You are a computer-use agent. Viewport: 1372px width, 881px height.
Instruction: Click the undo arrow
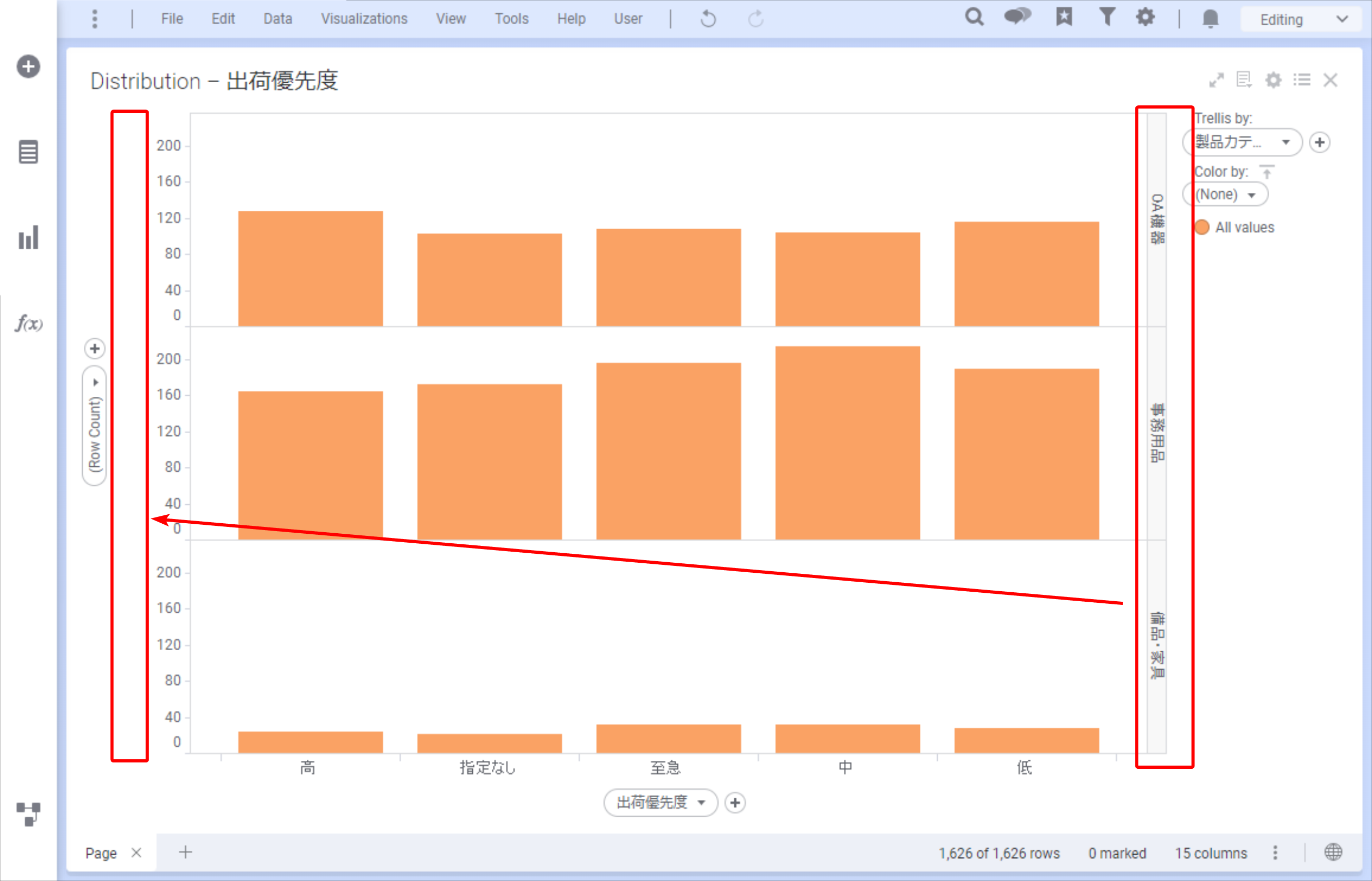pyautogui.click(x=708, y=19)
